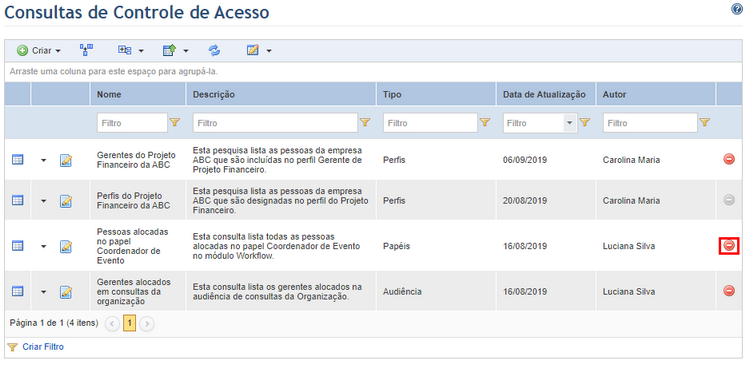The height and width of the screenshot is (365, 750).
Task: Click the blue refresh arrows icon
Action: click(214, 50)
